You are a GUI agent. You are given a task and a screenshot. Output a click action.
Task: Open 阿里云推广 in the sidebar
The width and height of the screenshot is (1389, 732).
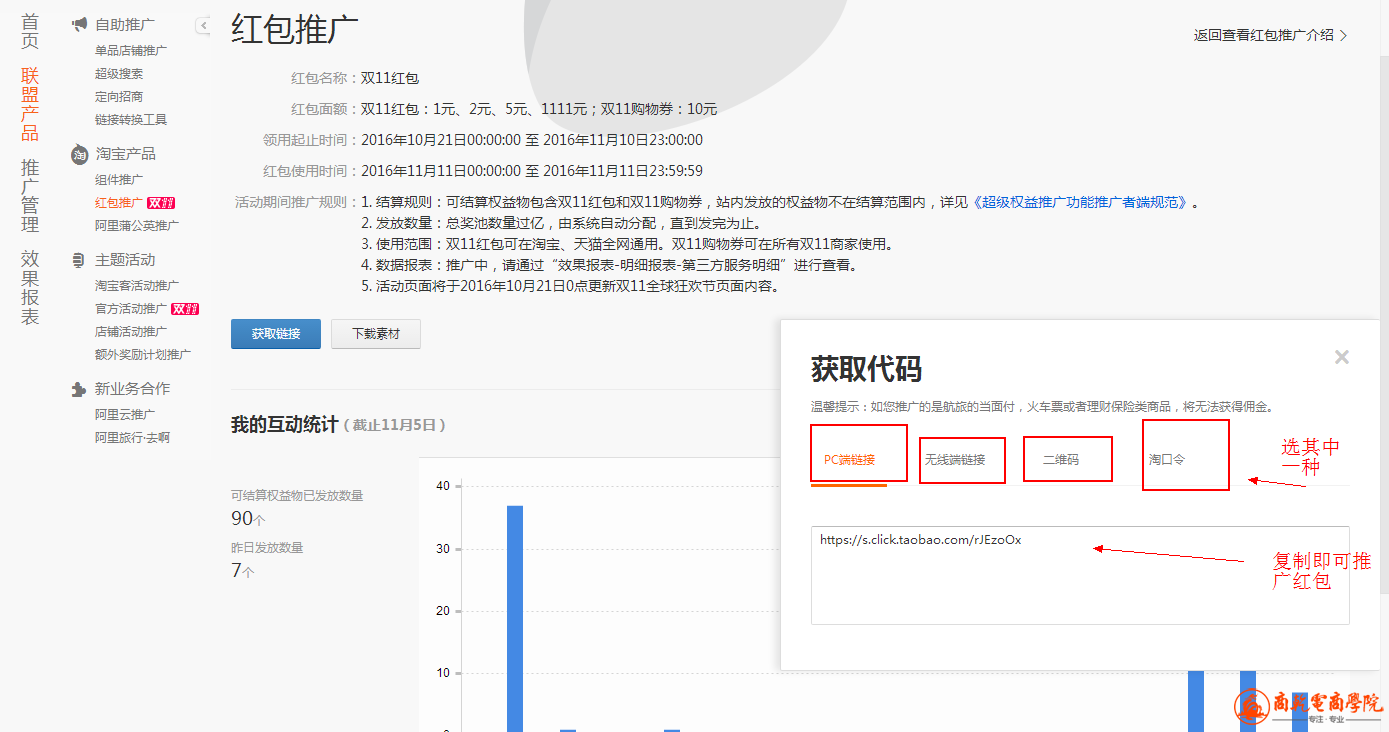125,414
